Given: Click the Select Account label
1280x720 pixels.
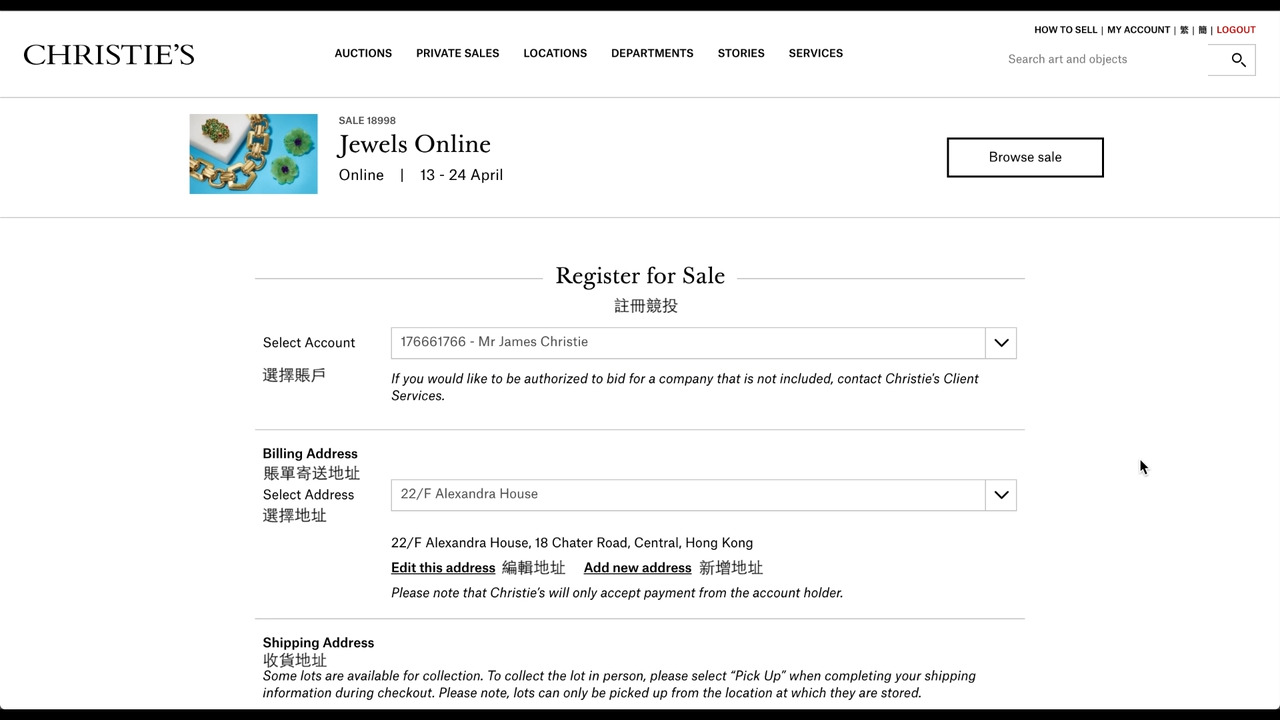Looking at the screenshot, I should tap(309, 342).
